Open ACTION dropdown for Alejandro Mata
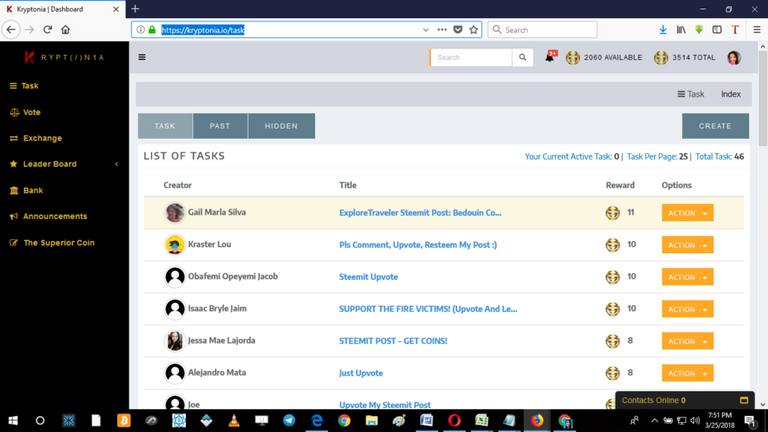 [x=687, y=373]
